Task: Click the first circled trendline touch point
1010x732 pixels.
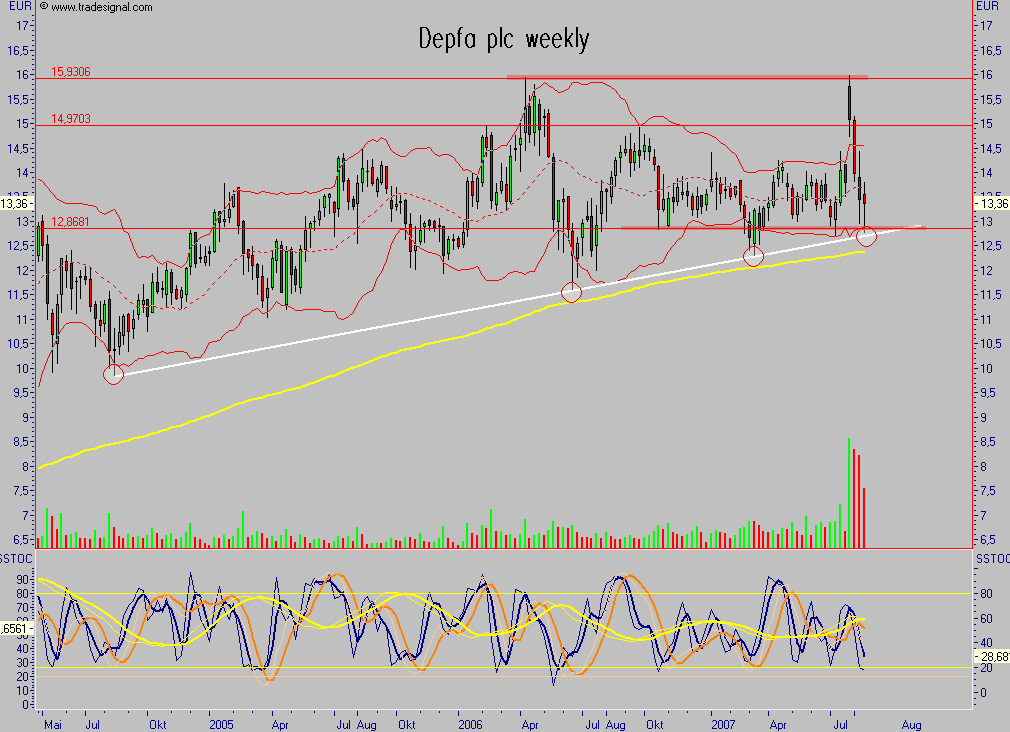Action: (x=113, y=374)
